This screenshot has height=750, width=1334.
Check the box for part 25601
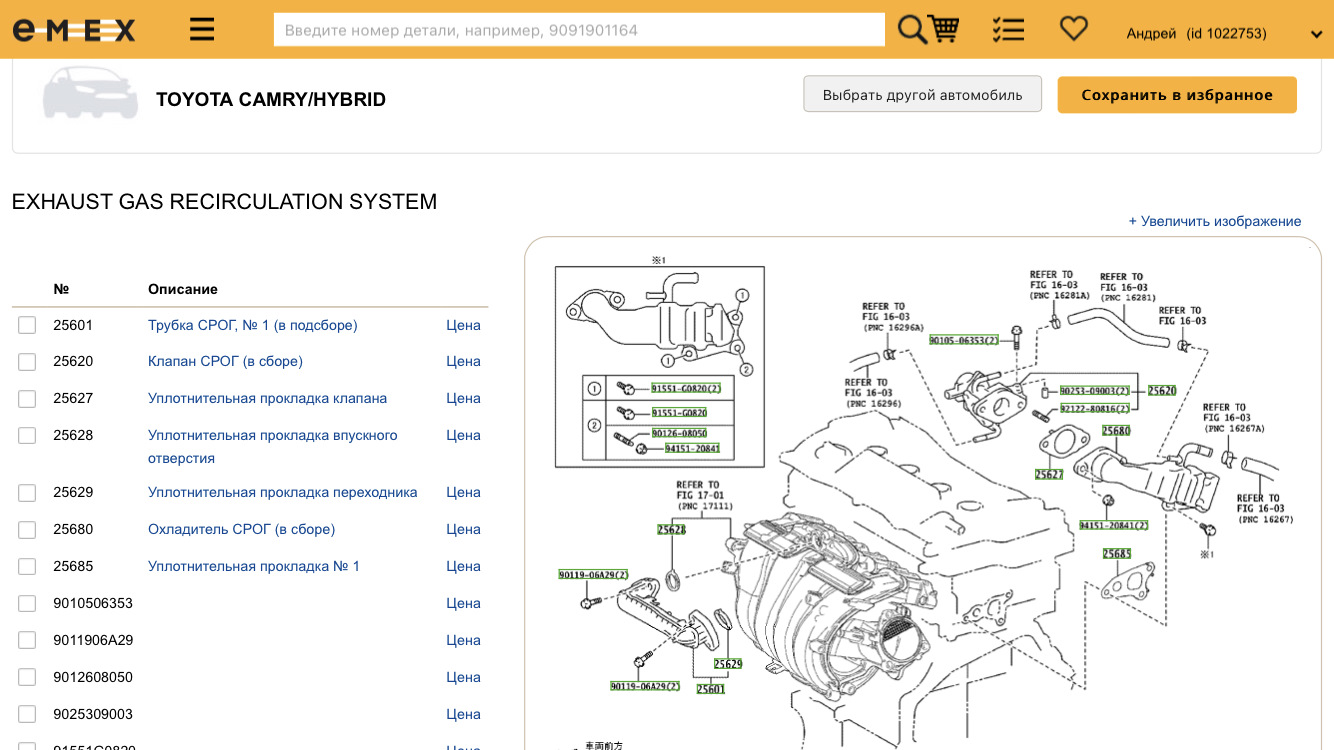pyautogui.click(x=27, y=325)
